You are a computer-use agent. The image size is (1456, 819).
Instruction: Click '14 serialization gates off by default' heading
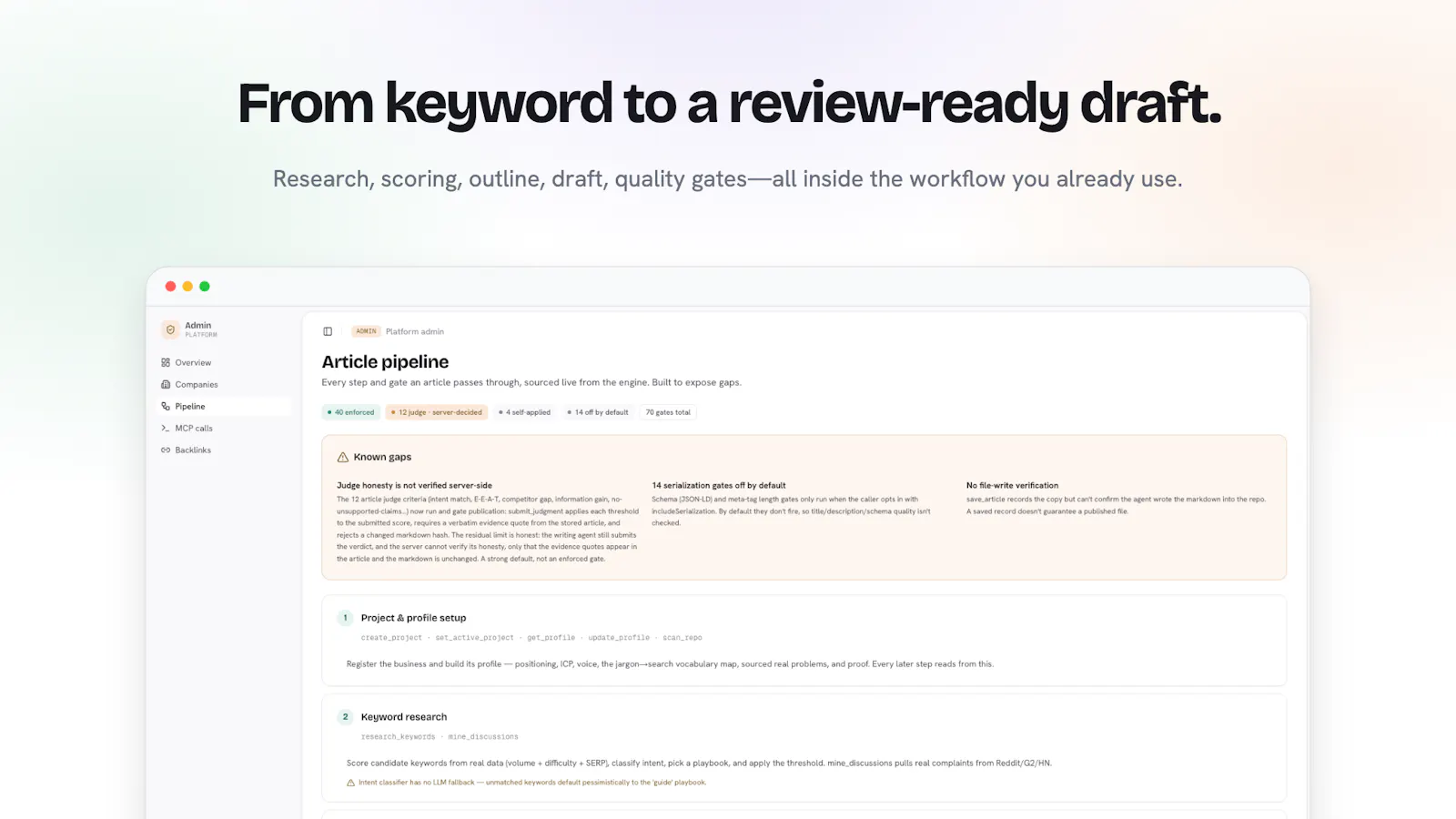point(719,485)
